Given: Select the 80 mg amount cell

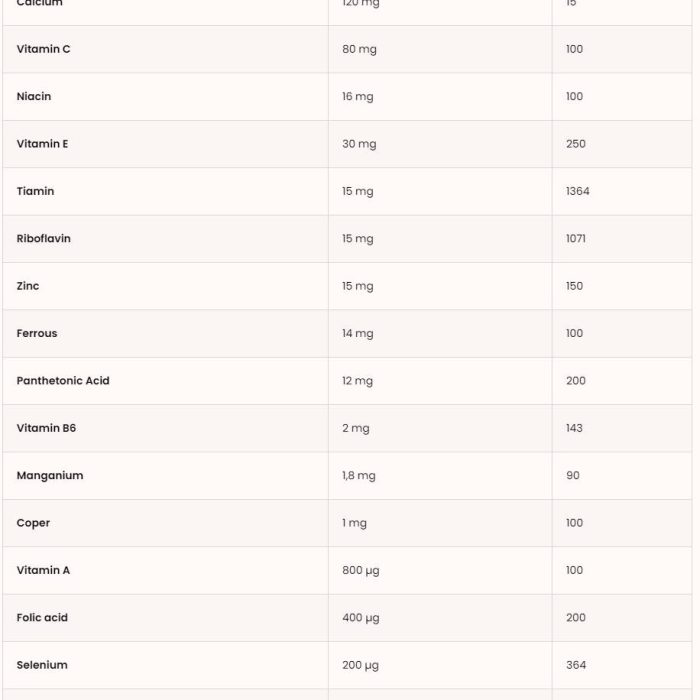Looking at the screenshot, I should coord(359,50).
